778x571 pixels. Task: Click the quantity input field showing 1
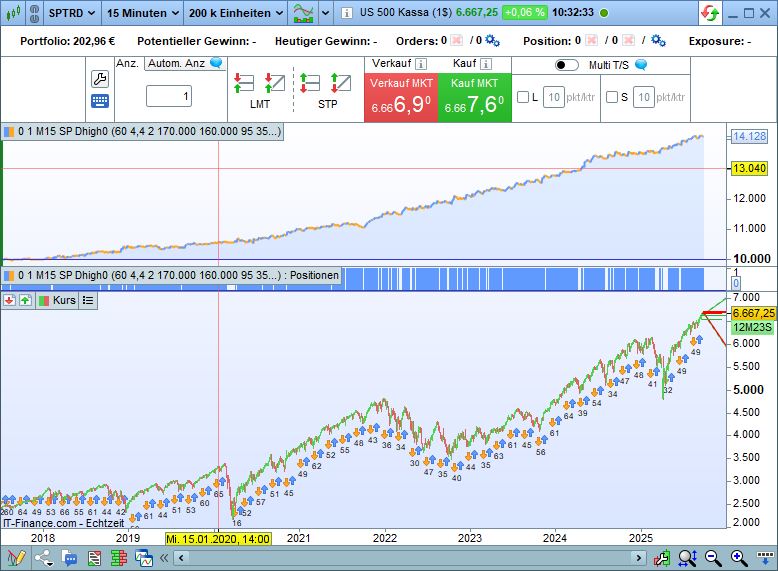pyautogui.click(x=169, y=96)
